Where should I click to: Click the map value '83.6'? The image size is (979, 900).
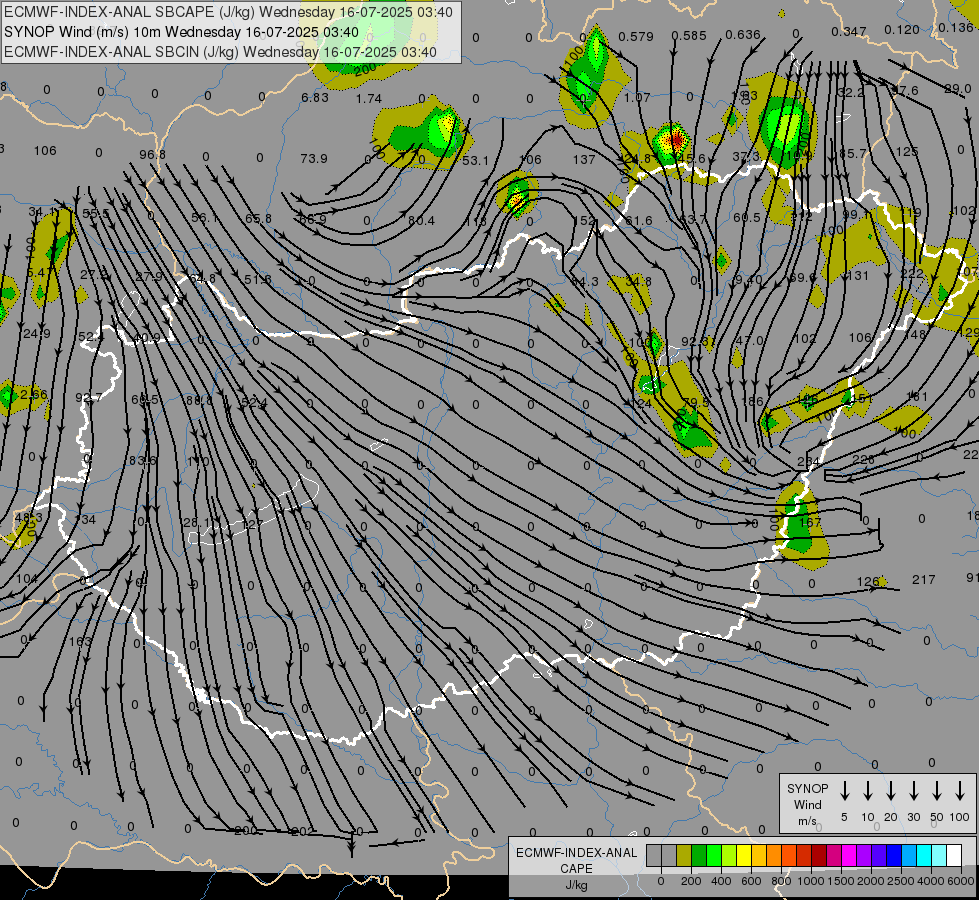142,460
